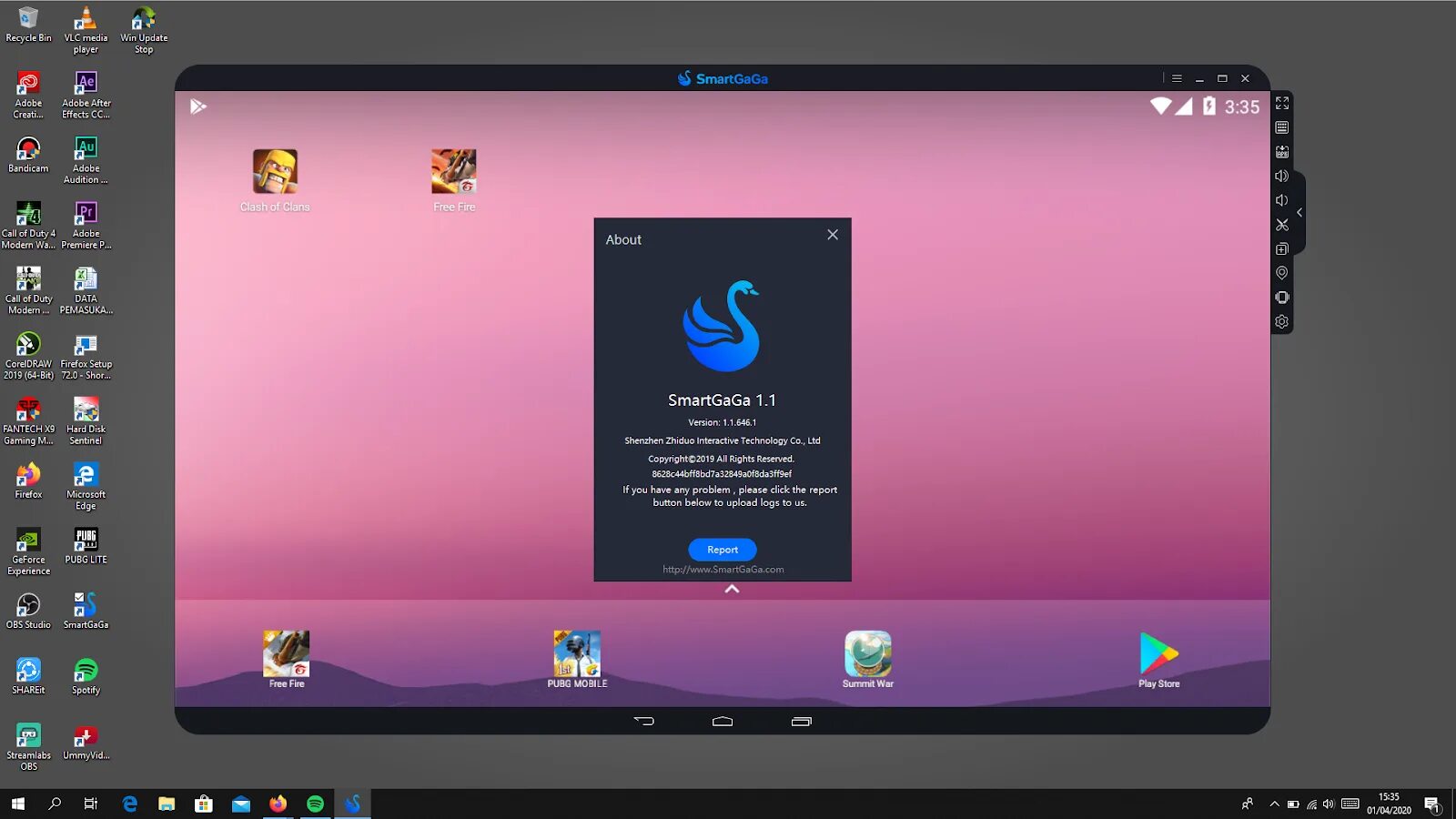
Task: Select SHAREit desktop shortcut
Action: [x=28, y=677]
